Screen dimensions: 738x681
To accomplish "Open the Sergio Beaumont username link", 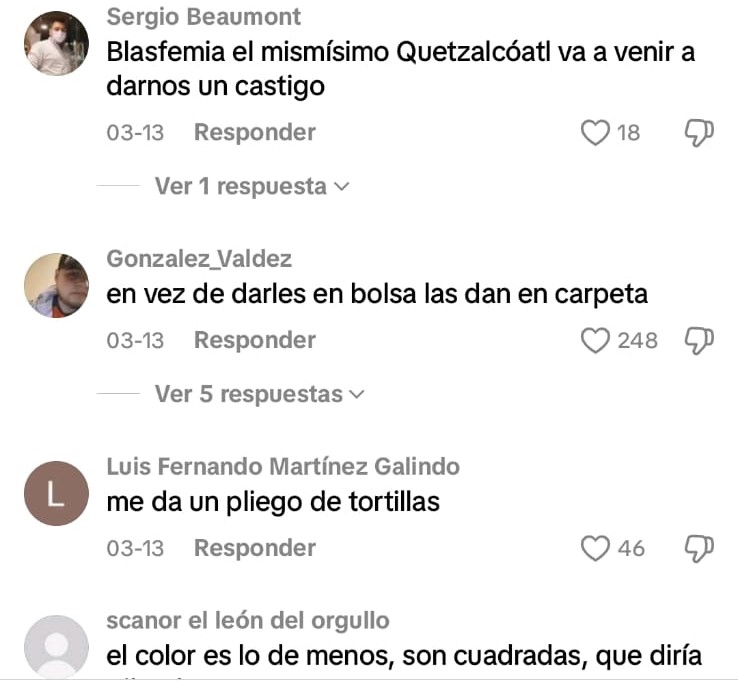I will 203,17.
